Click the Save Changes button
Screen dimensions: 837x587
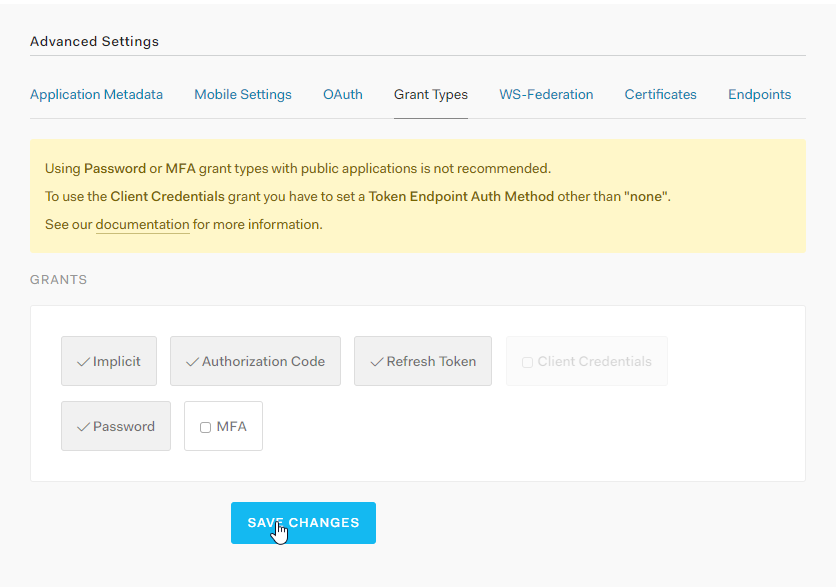pyautogui.click(x=303, y=523)
